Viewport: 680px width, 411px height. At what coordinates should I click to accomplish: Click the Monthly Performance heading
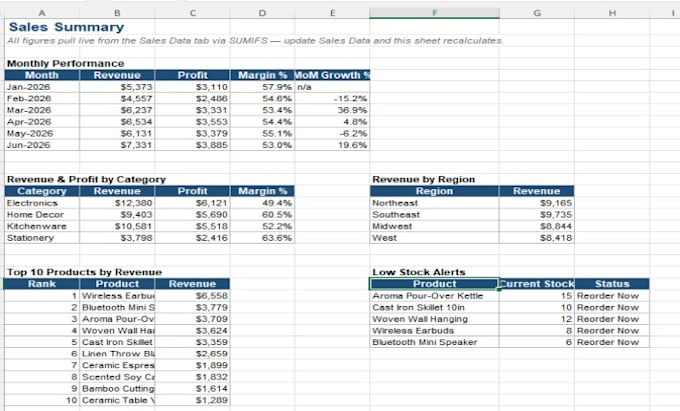click(65, 64)
